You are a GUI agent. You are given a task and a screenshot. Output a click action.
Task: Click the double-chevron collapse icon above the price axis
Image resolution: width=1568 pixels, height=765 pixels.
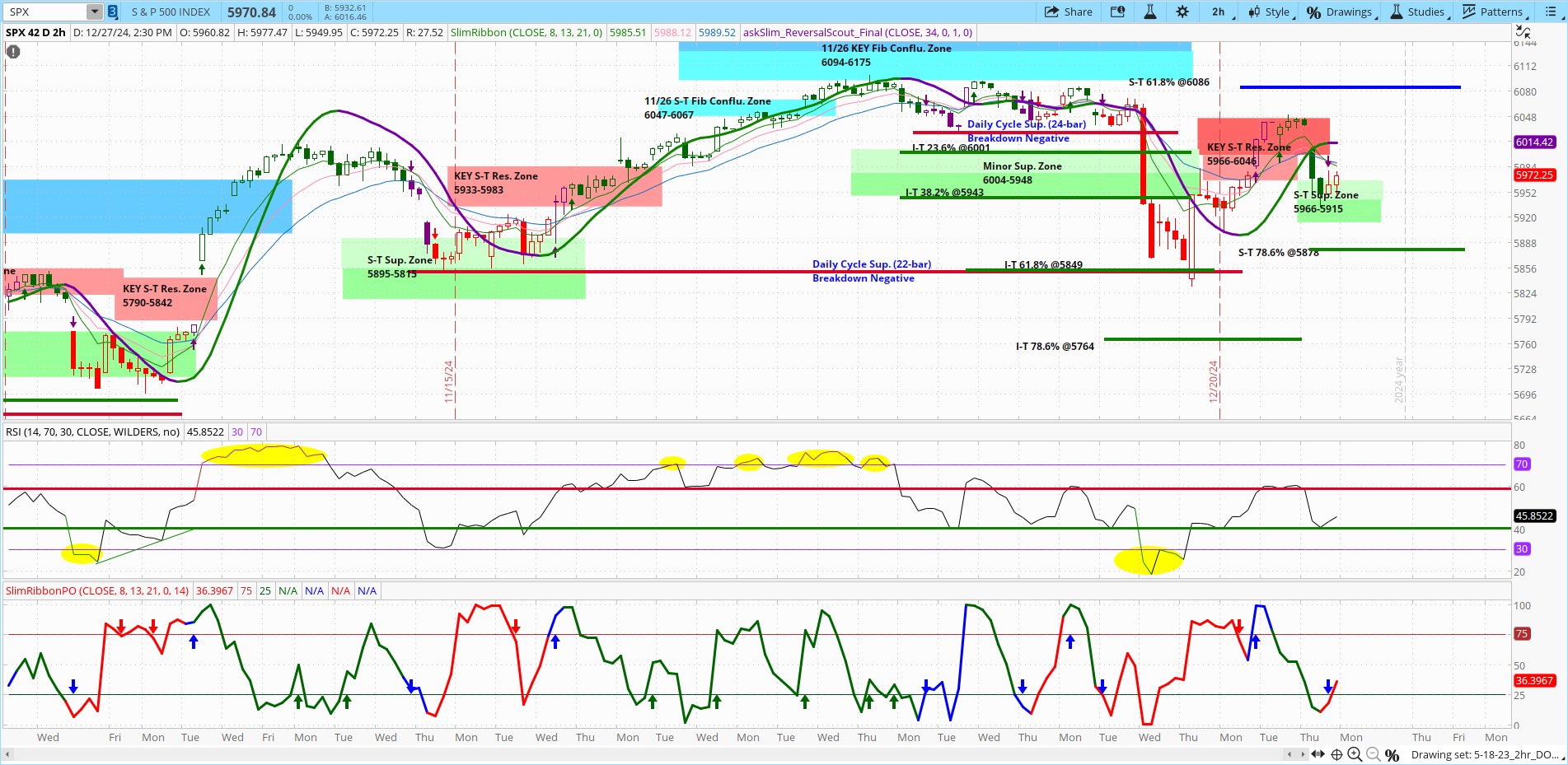tap(1524, 30)
